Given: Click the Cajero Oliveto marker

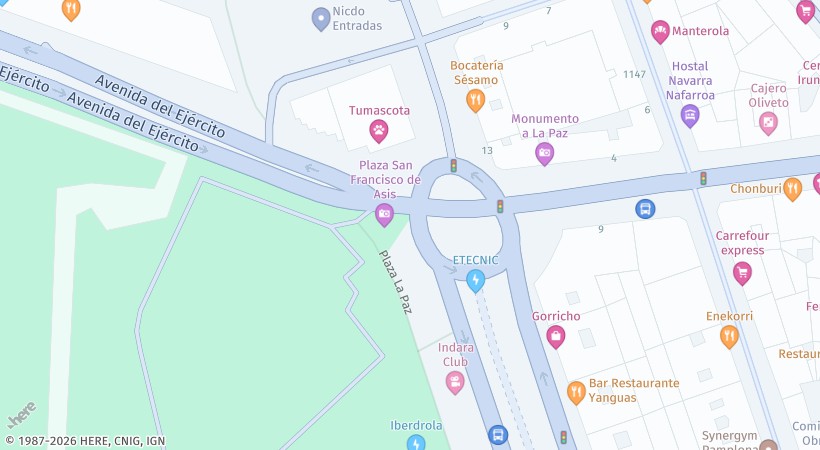Looking at the screenshot, I should 768,123.
